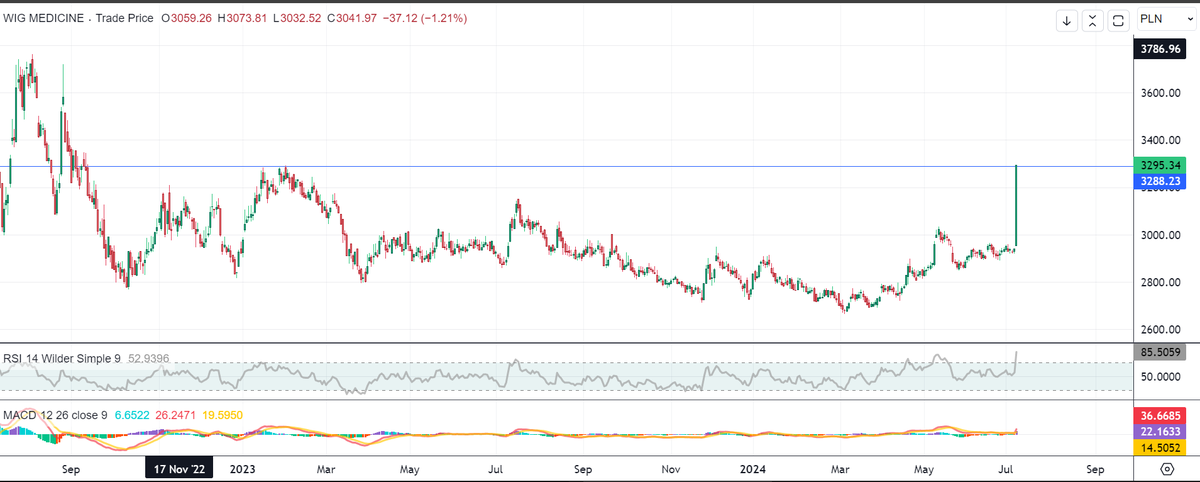Click the fullscreen frame button
1200x482 pixels.
[1119, 20]
